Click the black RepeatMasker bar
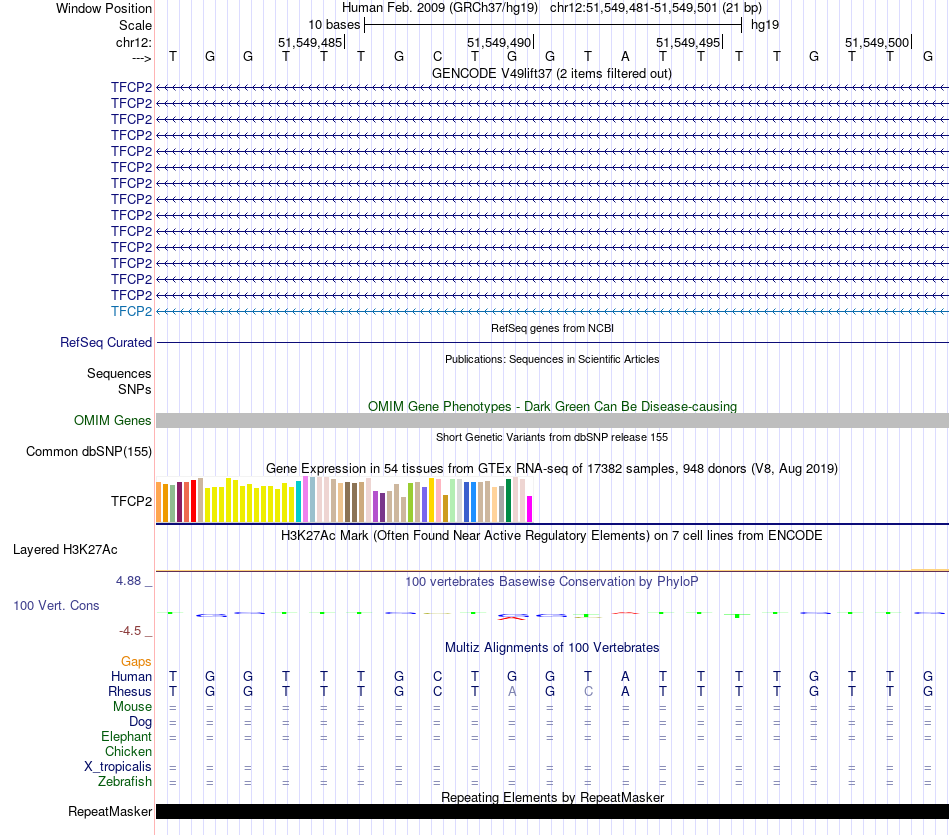Image resolution: width=950 pixels, height=835 pixels. (x=552, y=812)
